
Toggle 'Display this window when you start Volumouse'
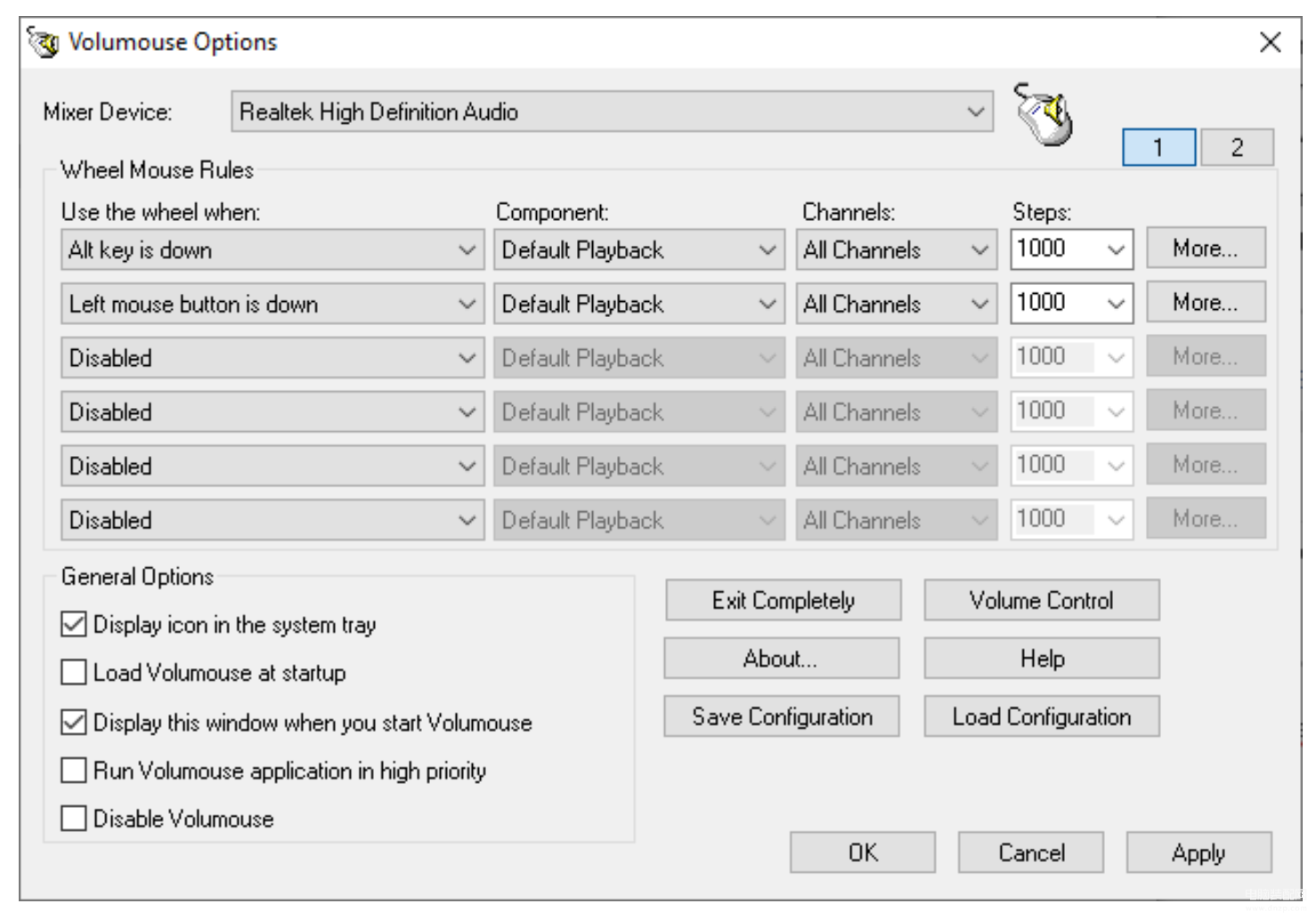pyautogui.click(x=297, y=722)
